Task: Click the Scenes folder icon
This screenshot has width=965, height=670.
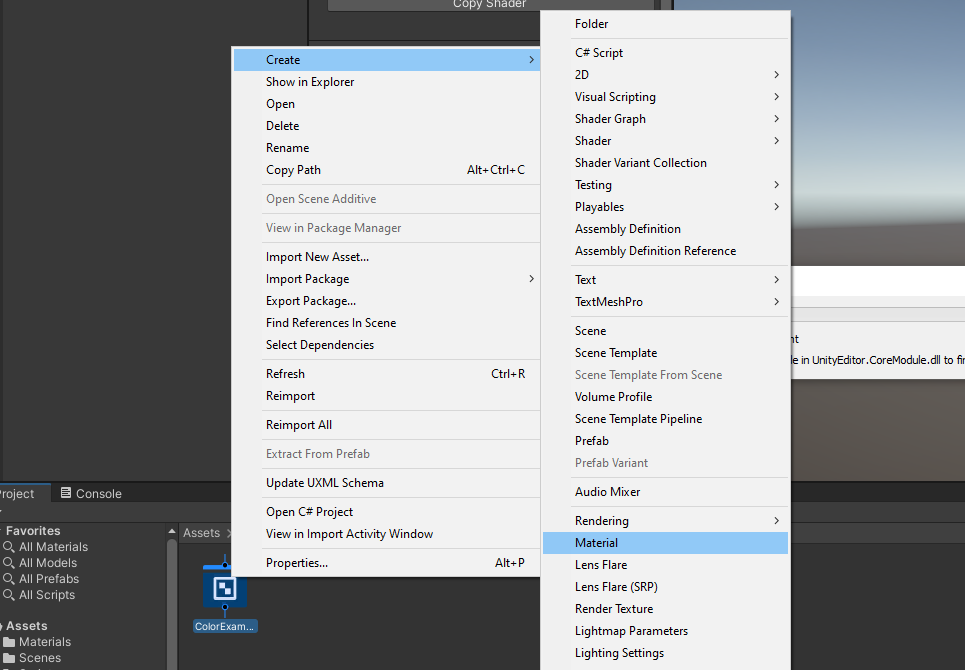Action: coord(9,658)
